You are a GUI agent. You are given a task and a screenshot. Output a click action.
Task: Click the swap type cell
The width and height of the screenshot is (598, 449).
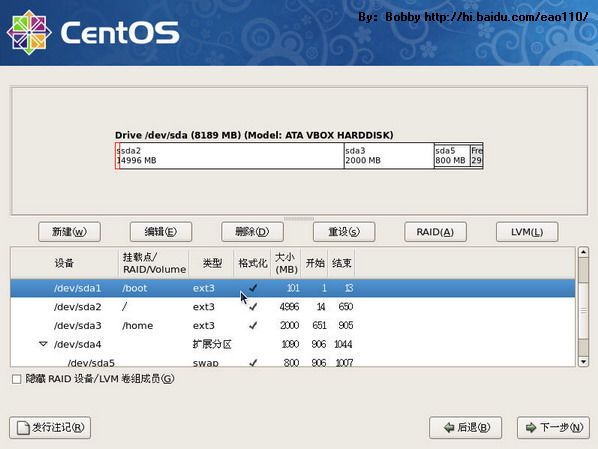(x=206, y=363)
